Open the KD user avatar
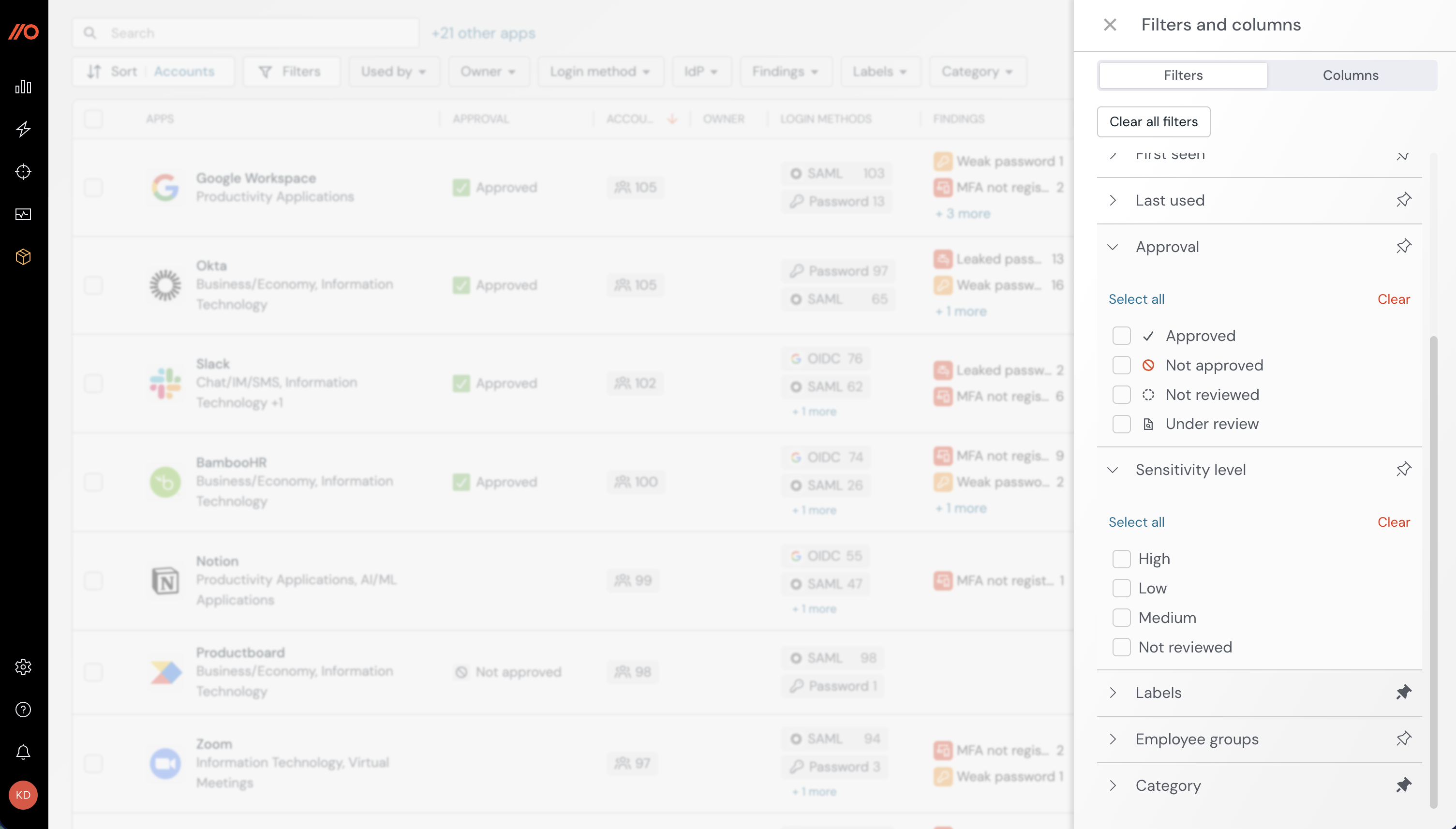The height and width of the screenshot is (829, 1456). pos(23,795)
